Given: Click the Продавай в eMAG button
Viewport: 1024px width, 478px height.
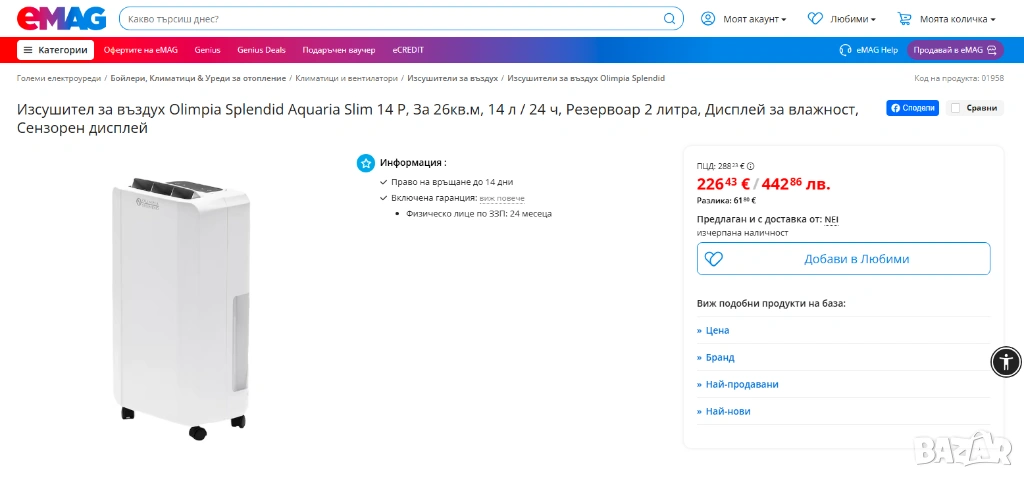Looking at the screenshot, I should click(x=954, y=50).
